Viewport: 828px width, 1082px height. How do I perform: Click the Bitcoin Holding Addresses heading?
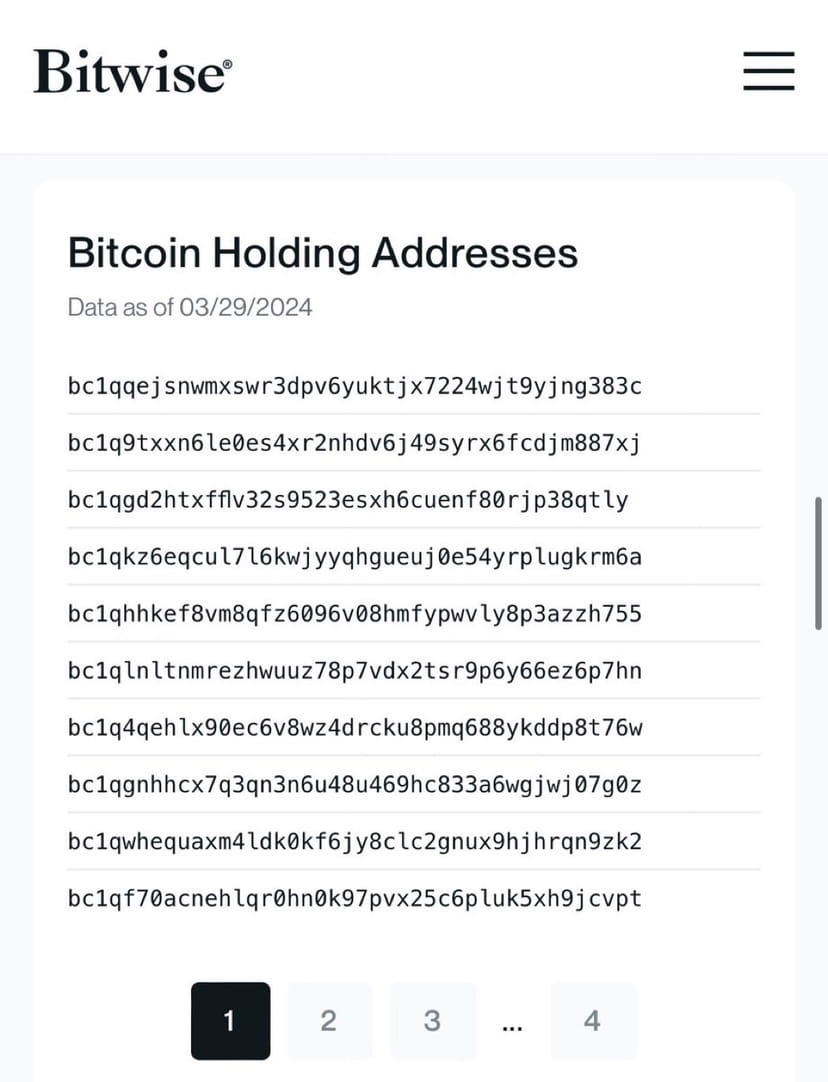click(x=322, y=253)
